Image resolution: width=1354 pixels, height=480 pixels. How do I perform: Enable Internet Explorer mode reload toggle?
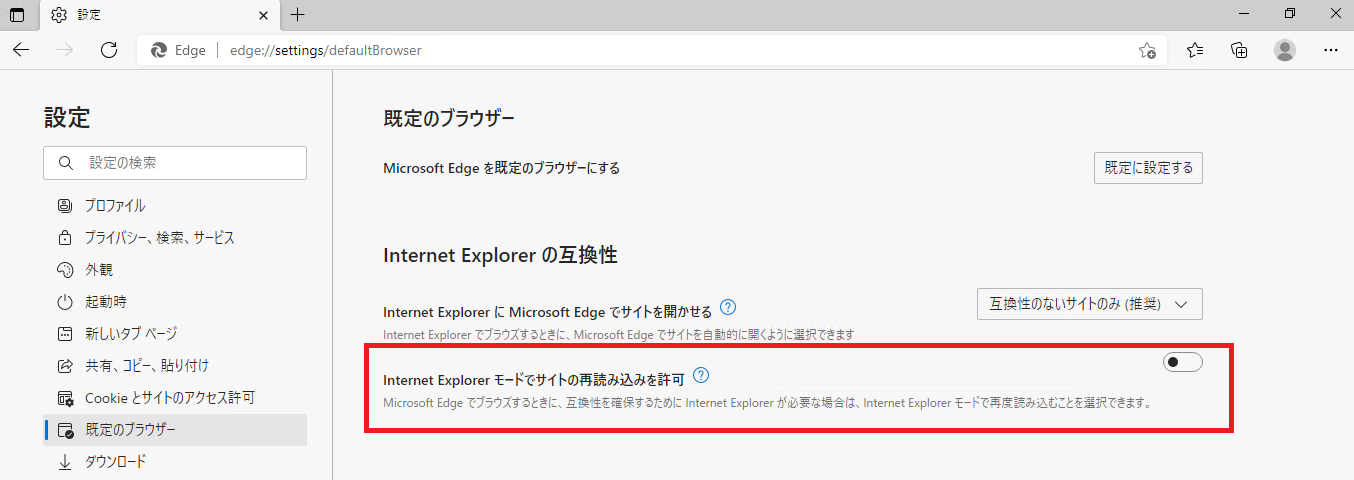(1183, 362)
